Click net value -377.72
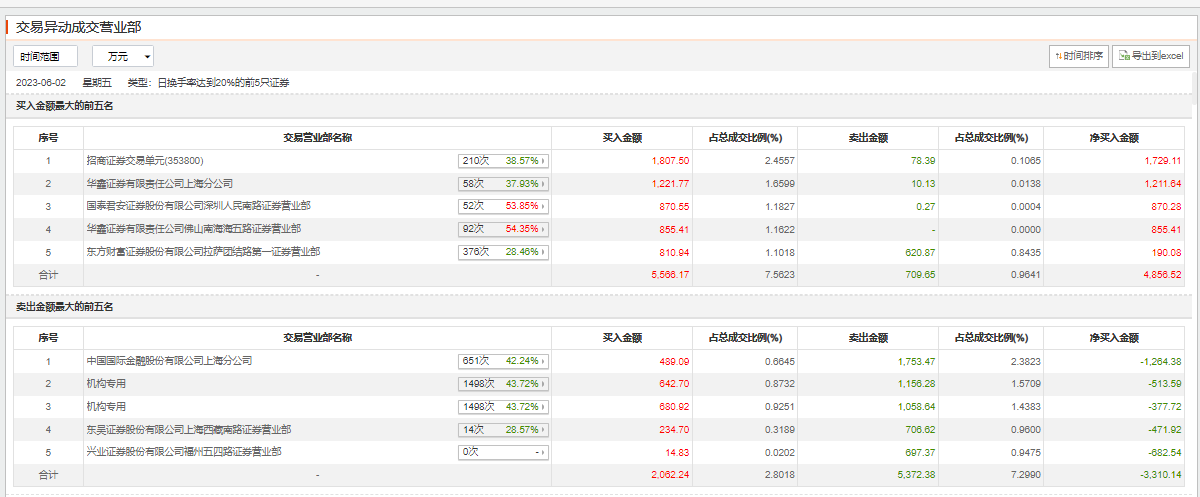The height and width of the screenshot is (497, 1200). coord(1165,408)
